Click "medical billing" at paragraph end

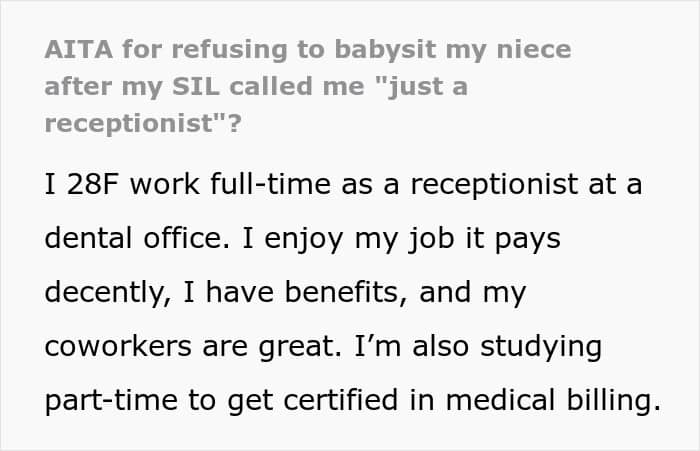[553, 400]
